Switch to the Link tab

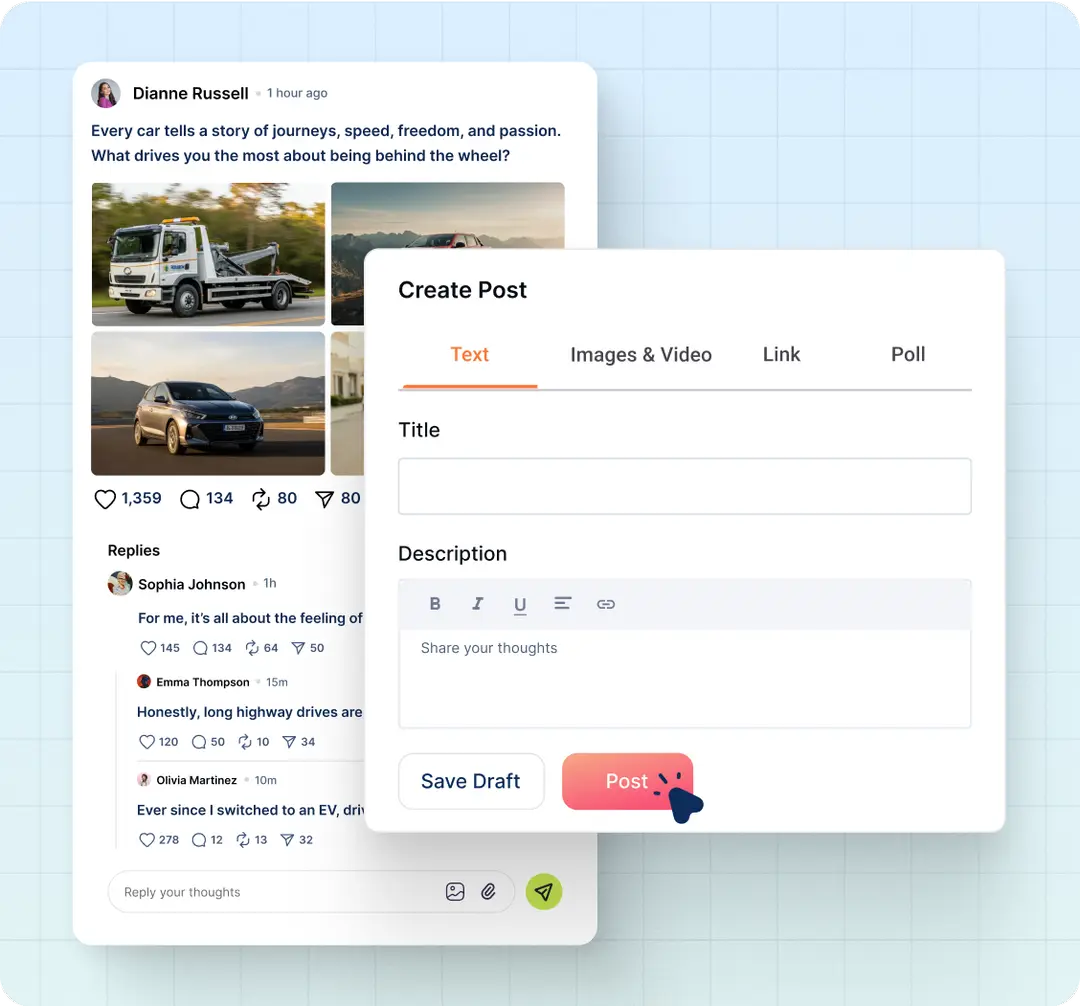(781, 355)
